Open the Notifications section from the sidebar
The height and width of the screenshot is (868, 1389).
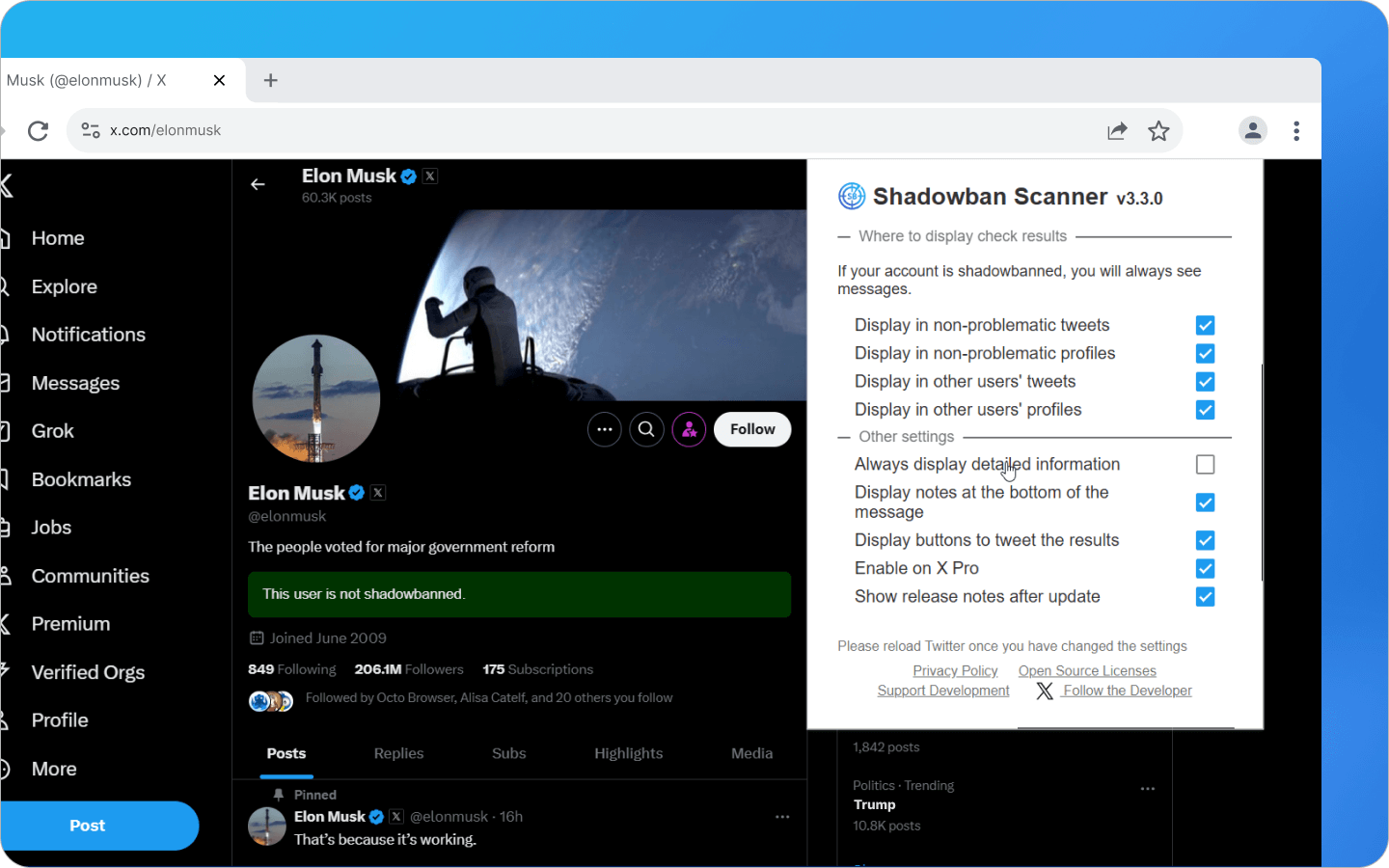(88, 335)
